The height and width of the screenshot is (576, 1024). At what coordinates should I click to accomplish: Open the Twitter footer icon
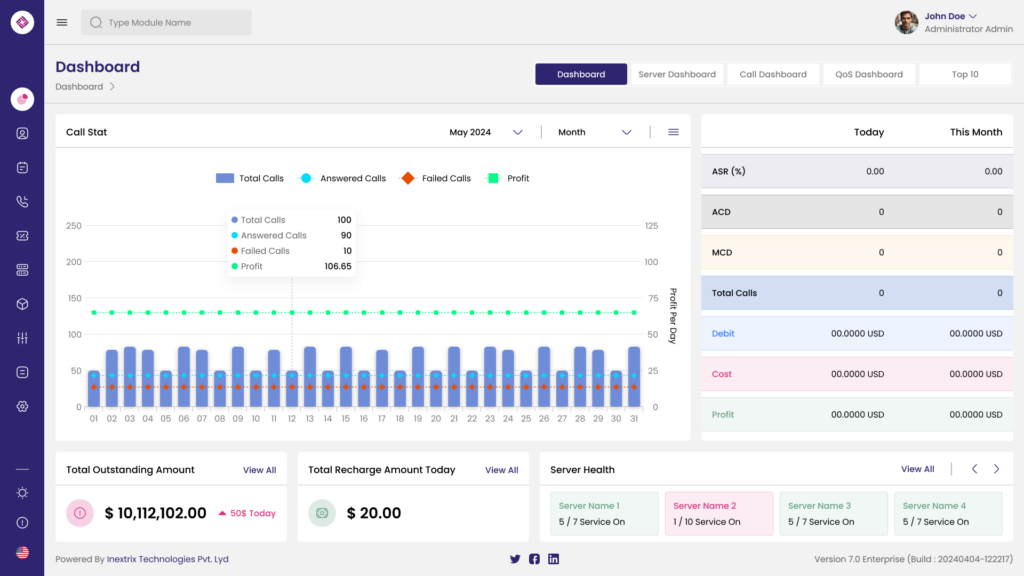pyautogui.click(x=515, y=559)
